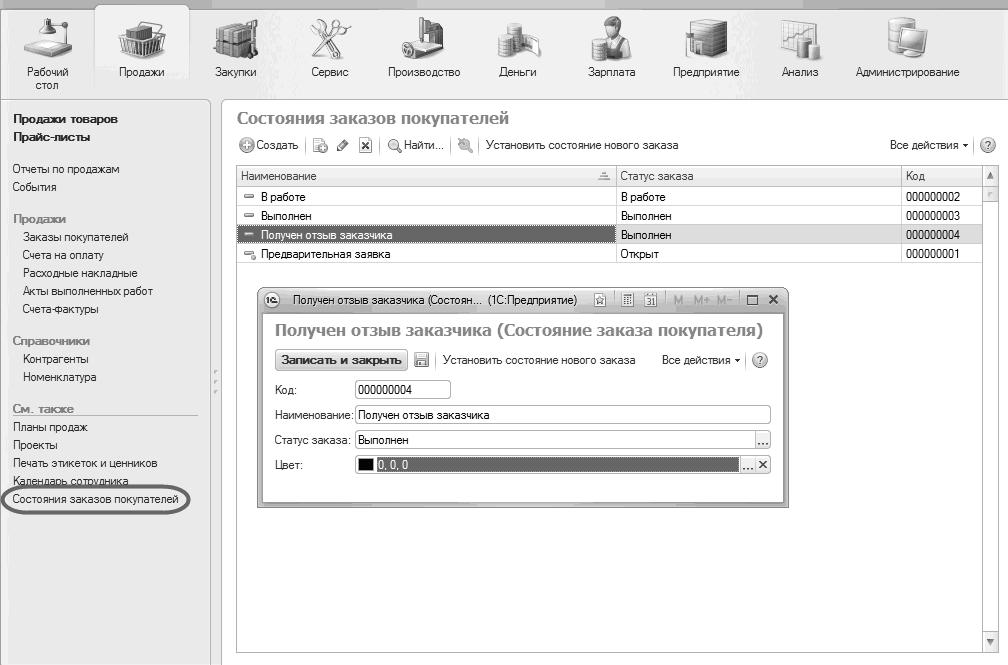The image size is (1008, 665).
Task: Open Номенклатура in the sidebar
Action: 60,378
